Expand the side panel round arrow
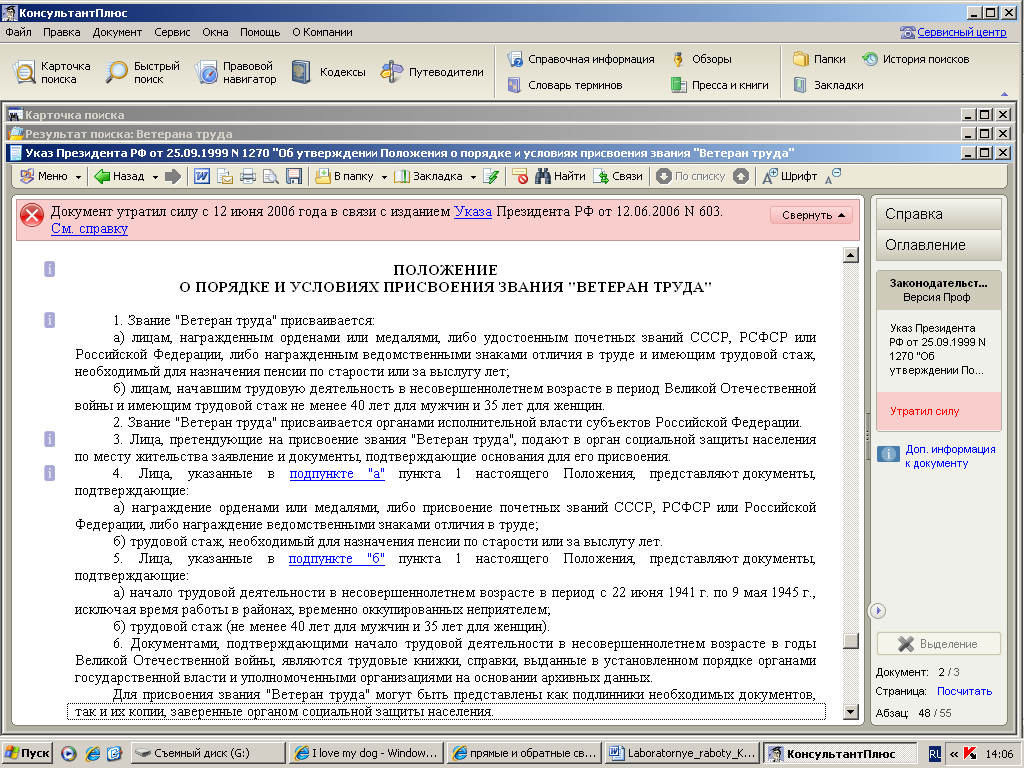Viewport: 1024px width, 768px height. (x=878, y=611)
